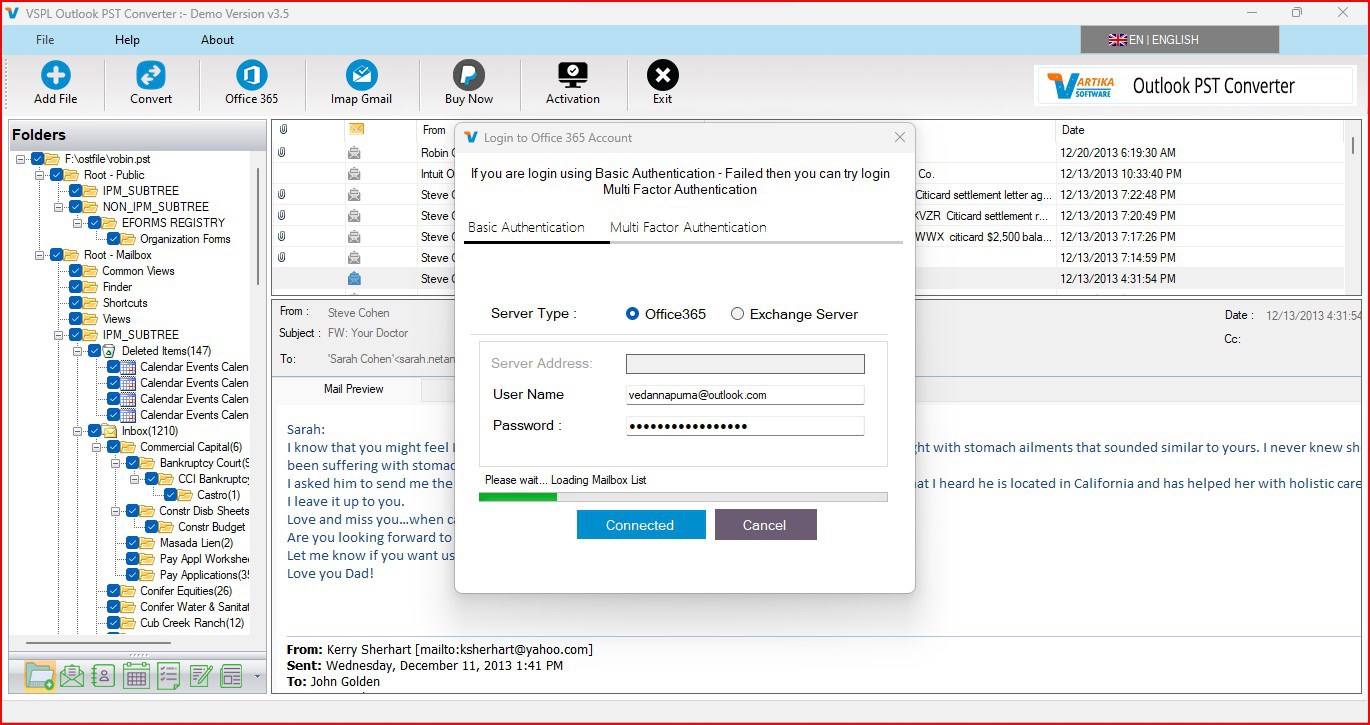Collapse the EFORMS REGISTRY node

pyautogui.click(x=79, y=223)
